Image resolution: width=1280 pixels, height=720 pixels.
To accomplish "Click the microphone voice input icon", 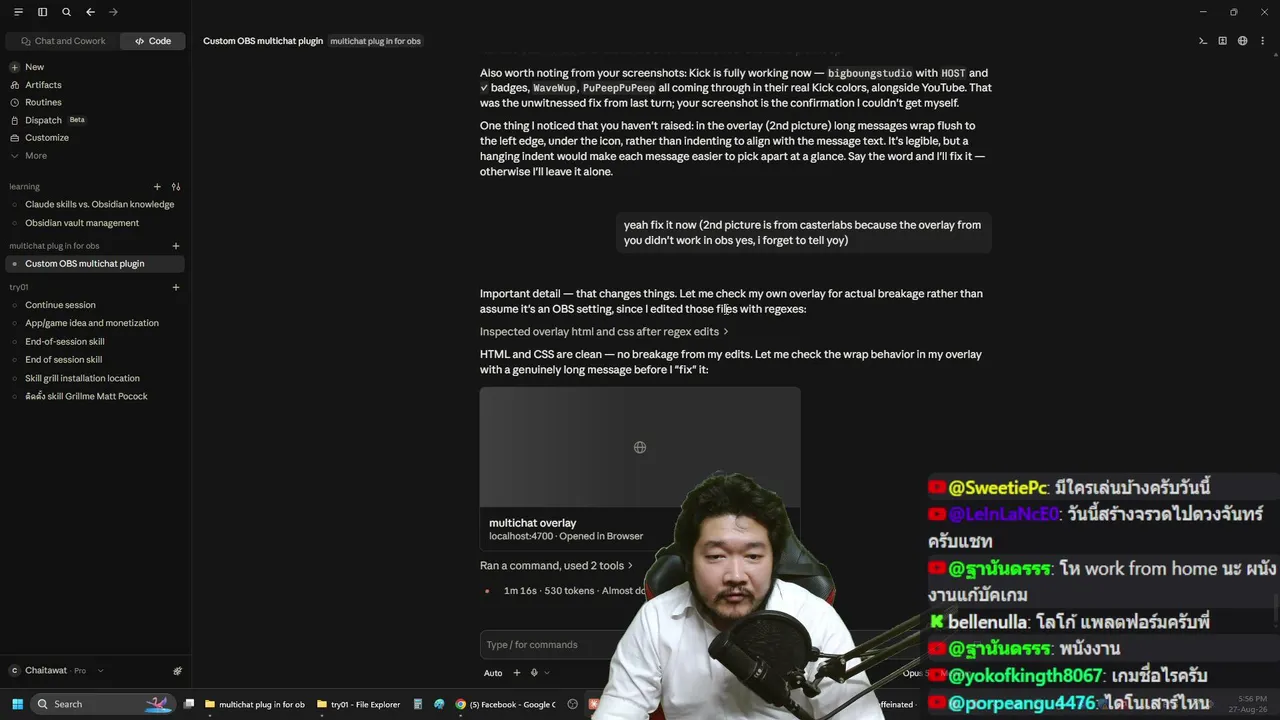I will coord(534,673).
